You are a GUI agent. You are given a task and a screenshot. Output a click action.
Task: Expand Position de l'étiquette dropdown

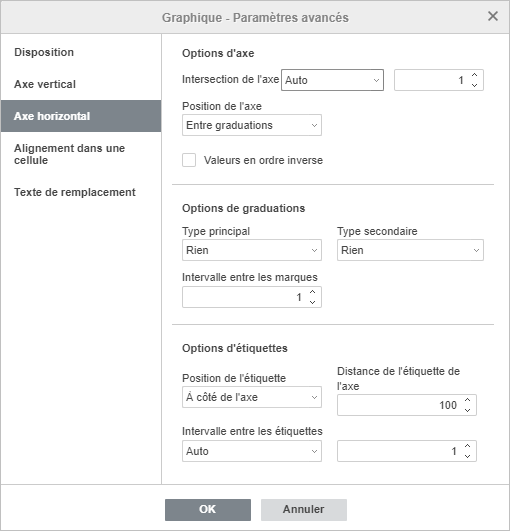coord(252,397)
